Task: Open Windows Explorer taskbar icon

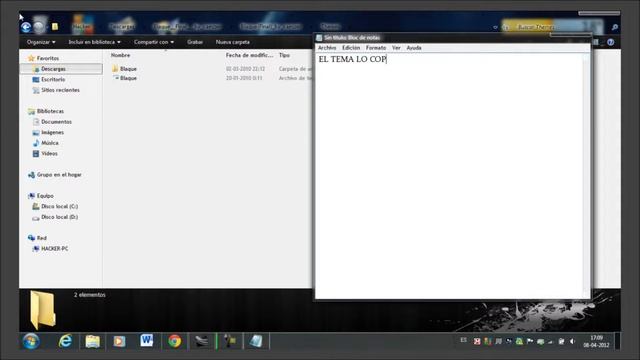Action: pyautogui.click(x=93, y=341)
